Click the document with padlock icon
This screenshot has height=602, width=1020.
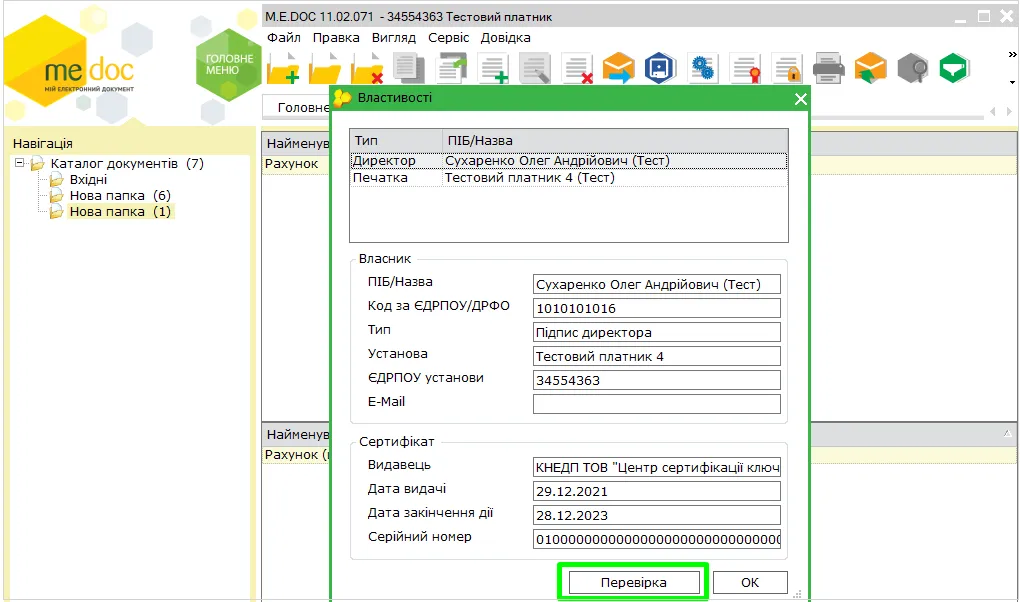(x=786, y=68)
